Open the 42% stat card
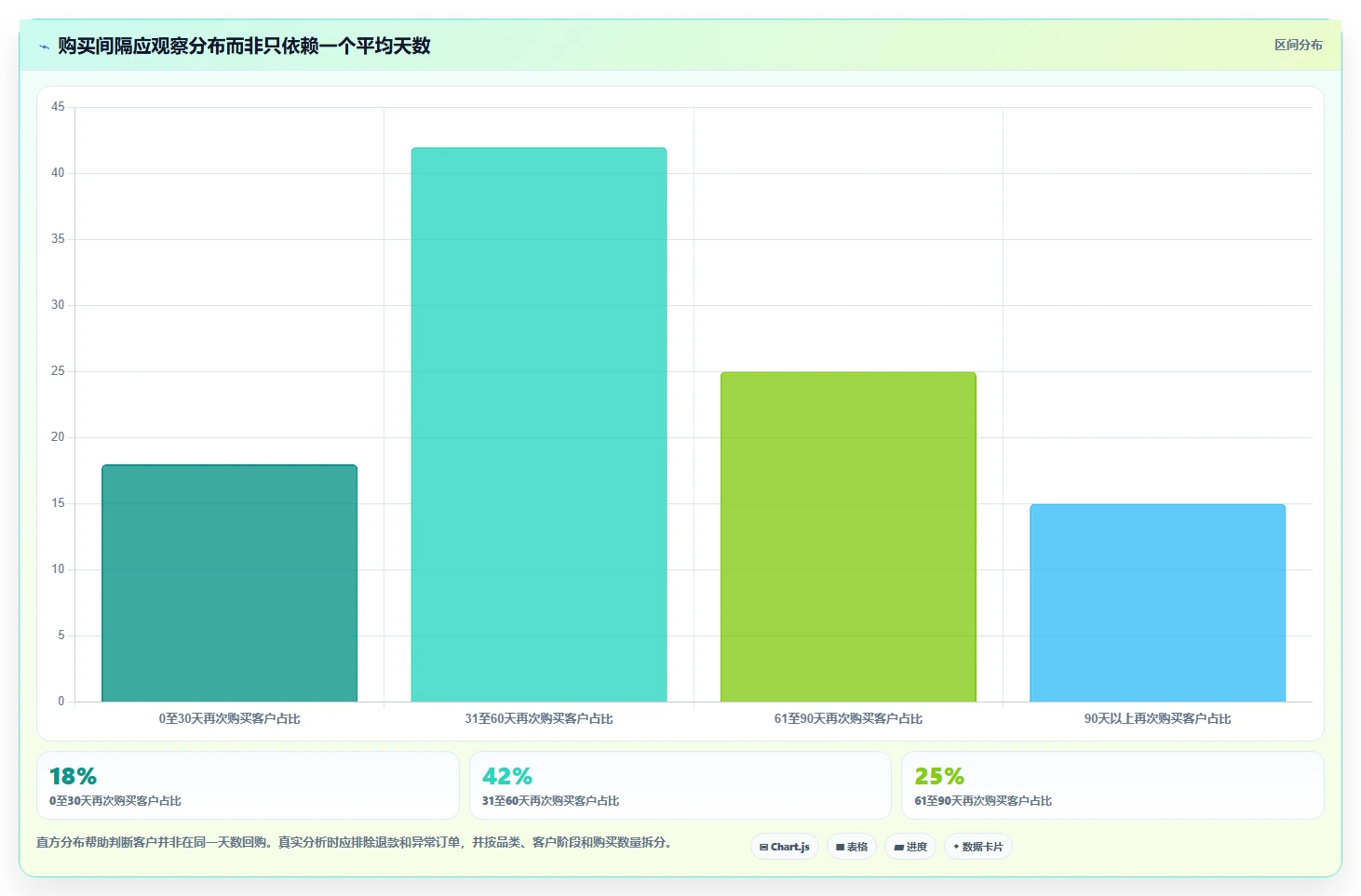Image resolution: width=1361 pixels, height=896 pixels. (x=680, y=785)
